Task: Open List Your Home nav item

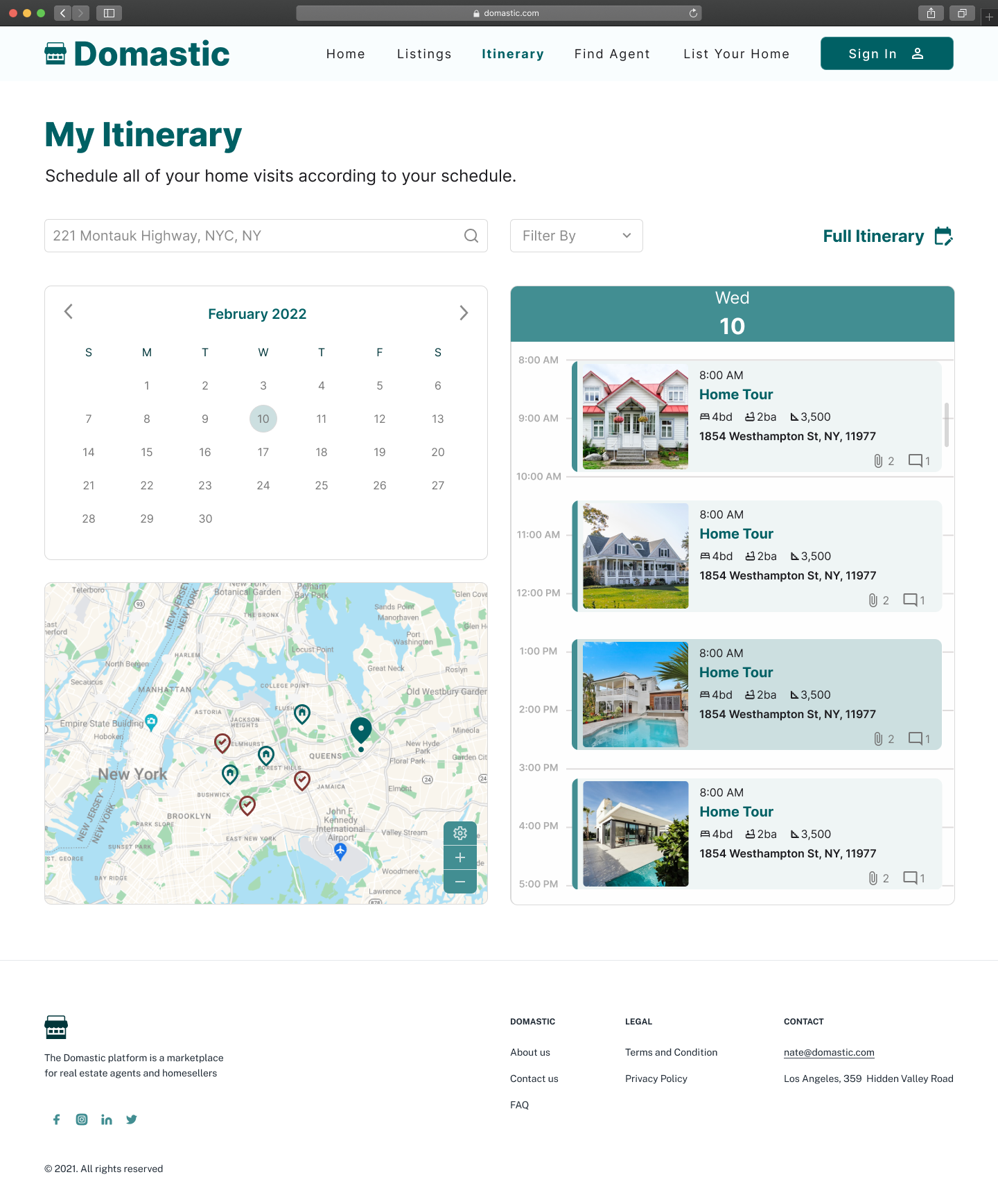Action: (736, 54)
